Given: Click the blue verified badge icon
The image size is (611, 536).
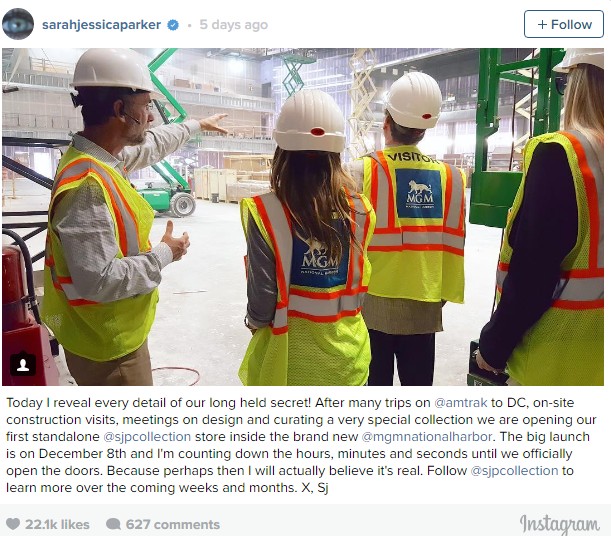Looking at the screenshot, I should [173, 25].
